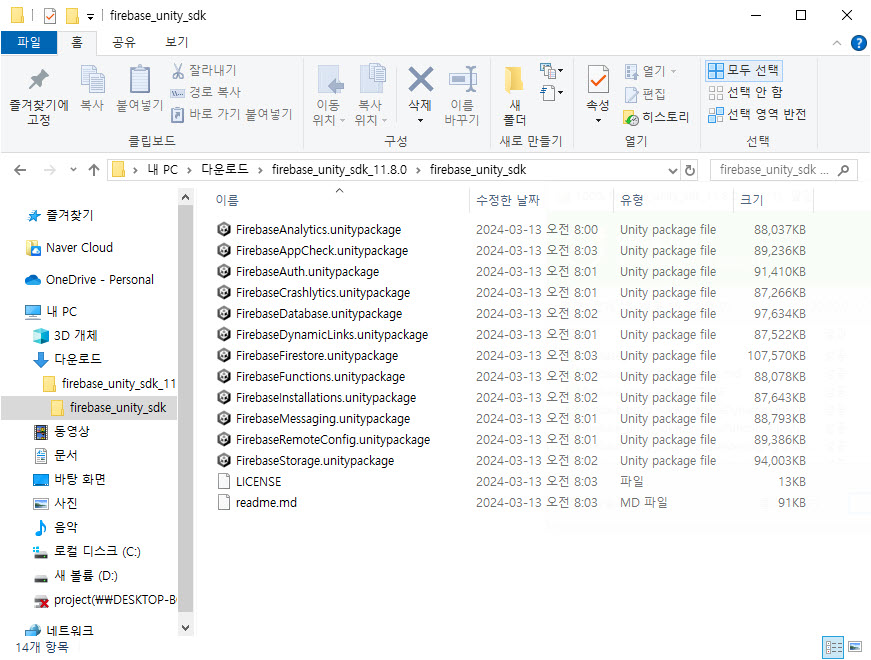Select FirebaseAuth.unitypackage file icon
871x660 pixels.
coord(224,271)
